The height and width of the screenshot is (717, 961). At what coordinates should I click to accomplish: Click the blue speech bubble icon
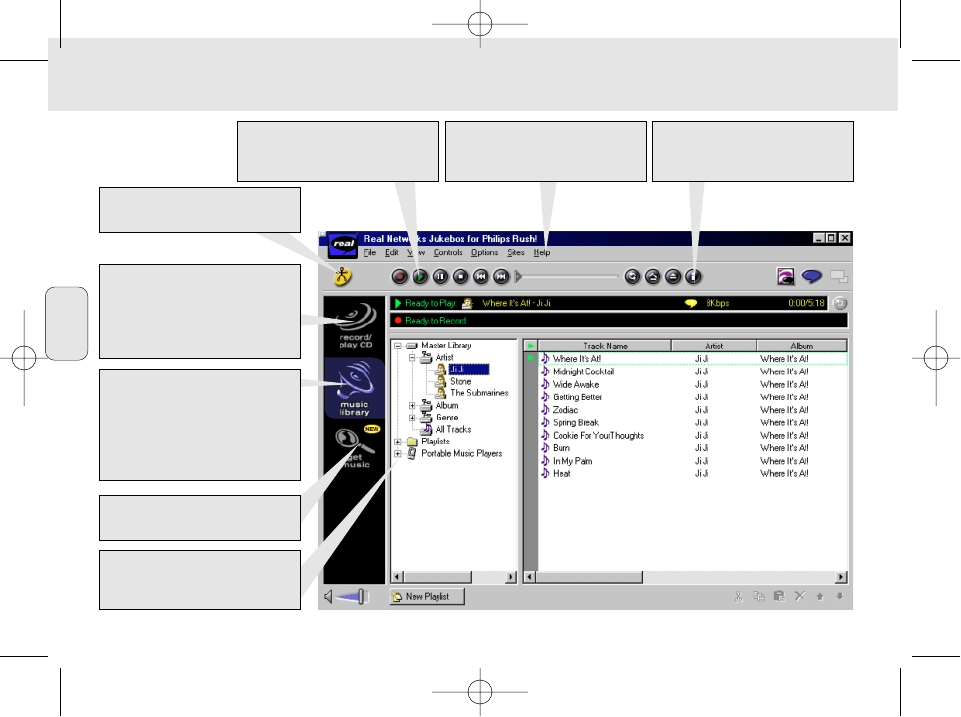point(811,276)
